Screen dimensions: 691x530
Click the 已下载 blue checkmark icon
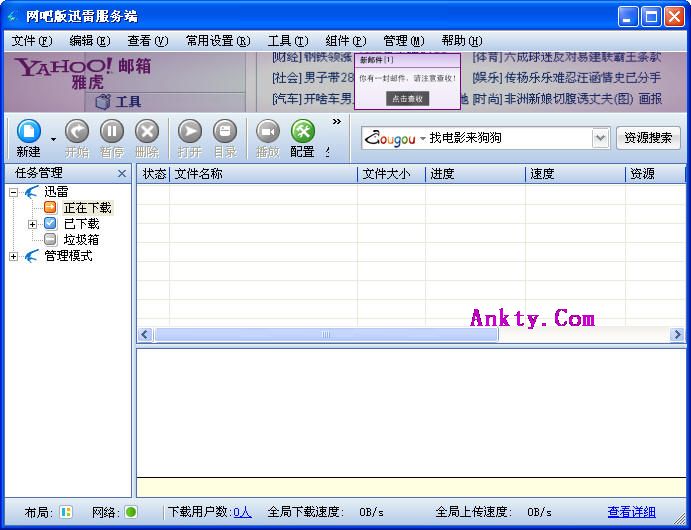[x=50, y=223]
